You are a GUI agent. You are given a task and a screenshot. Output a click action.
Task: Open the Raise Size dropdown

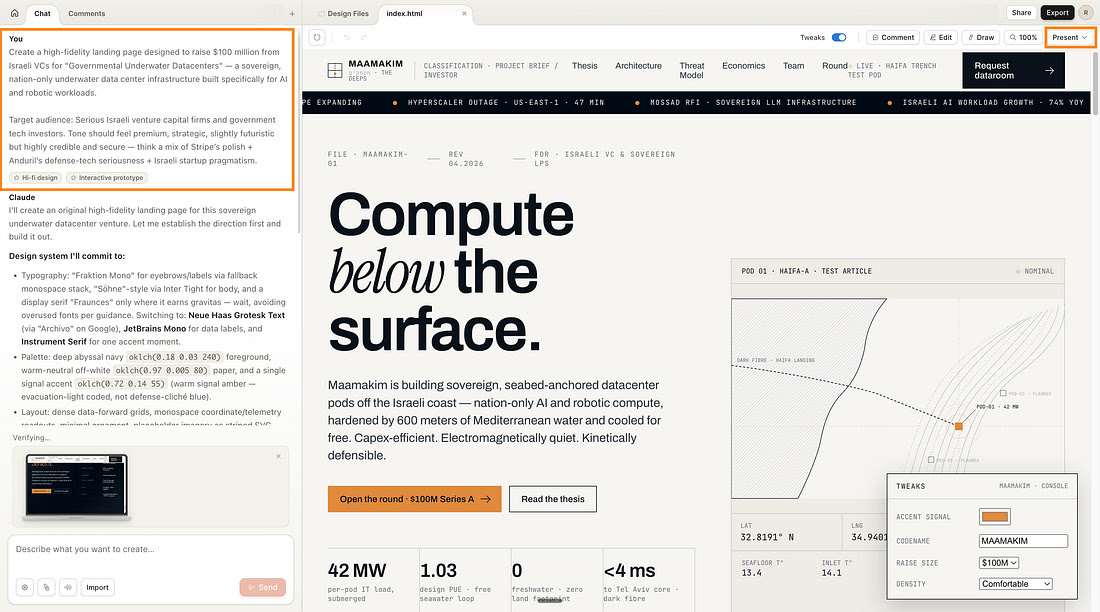(x=1001, y=563)
